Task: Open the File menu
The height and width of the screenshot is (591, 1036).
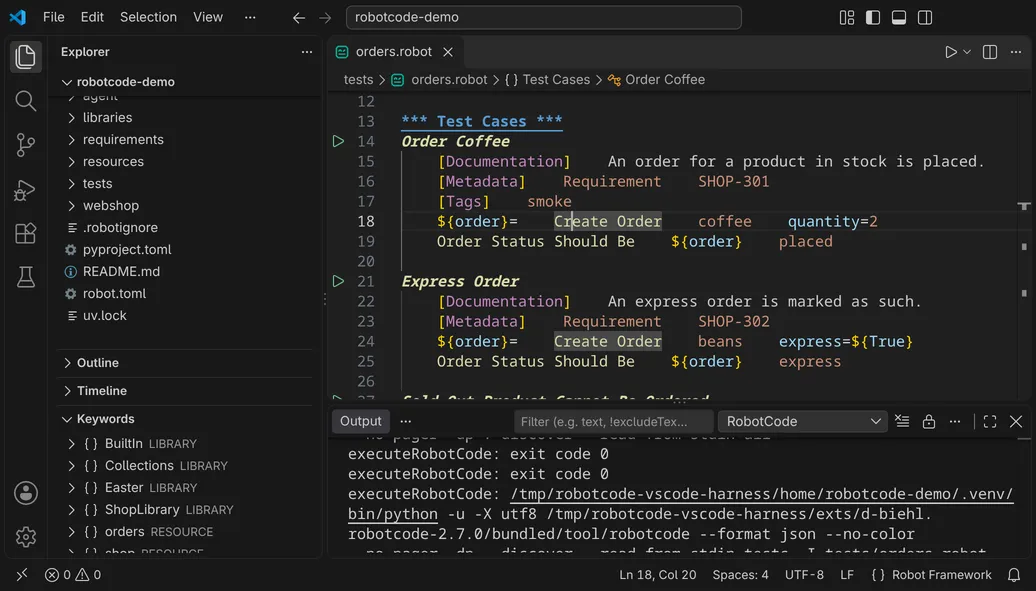Action: [x=54, y=17]
